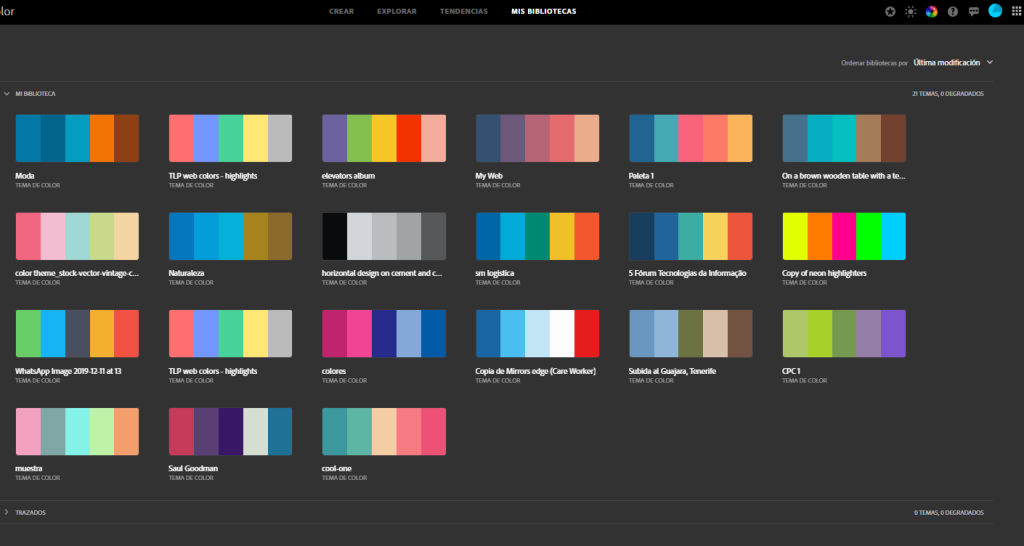Open the apps grid launcher icon

pyautogui.click(x=1016, y=11)
